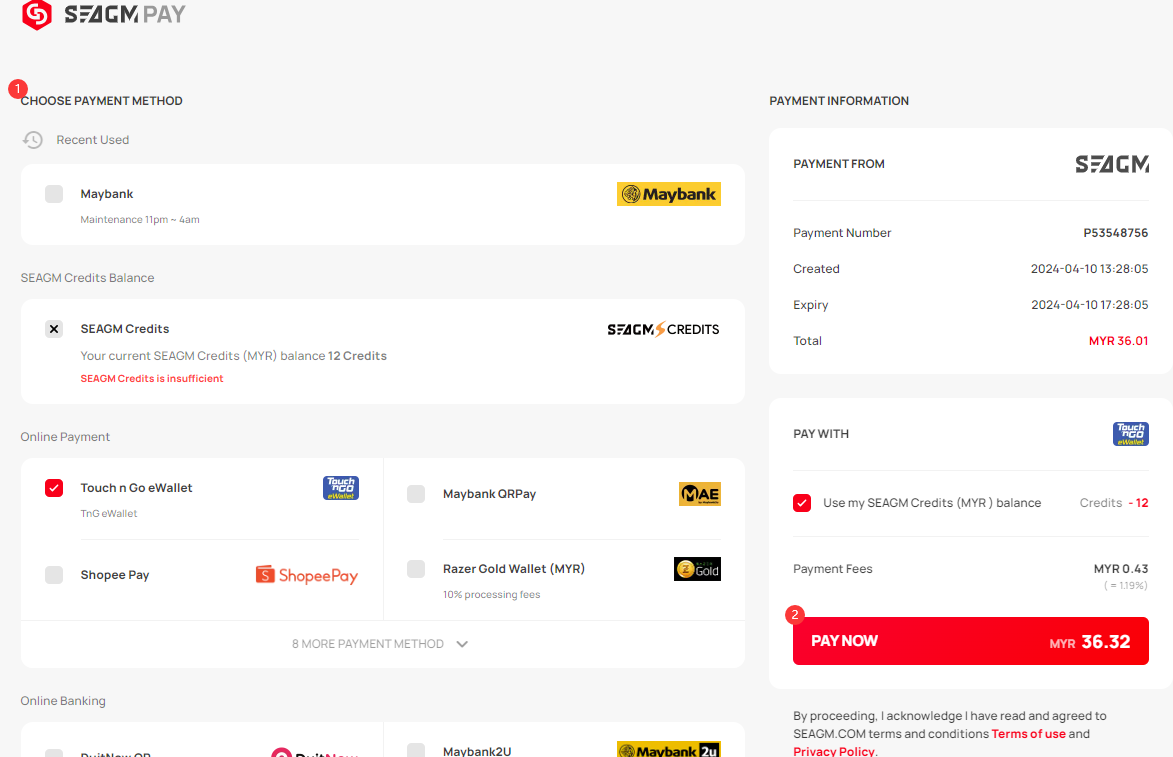Click the Maybank2u logo under Online Banking
Screen dimensions: 1173x757
click(x=669, y=750)
